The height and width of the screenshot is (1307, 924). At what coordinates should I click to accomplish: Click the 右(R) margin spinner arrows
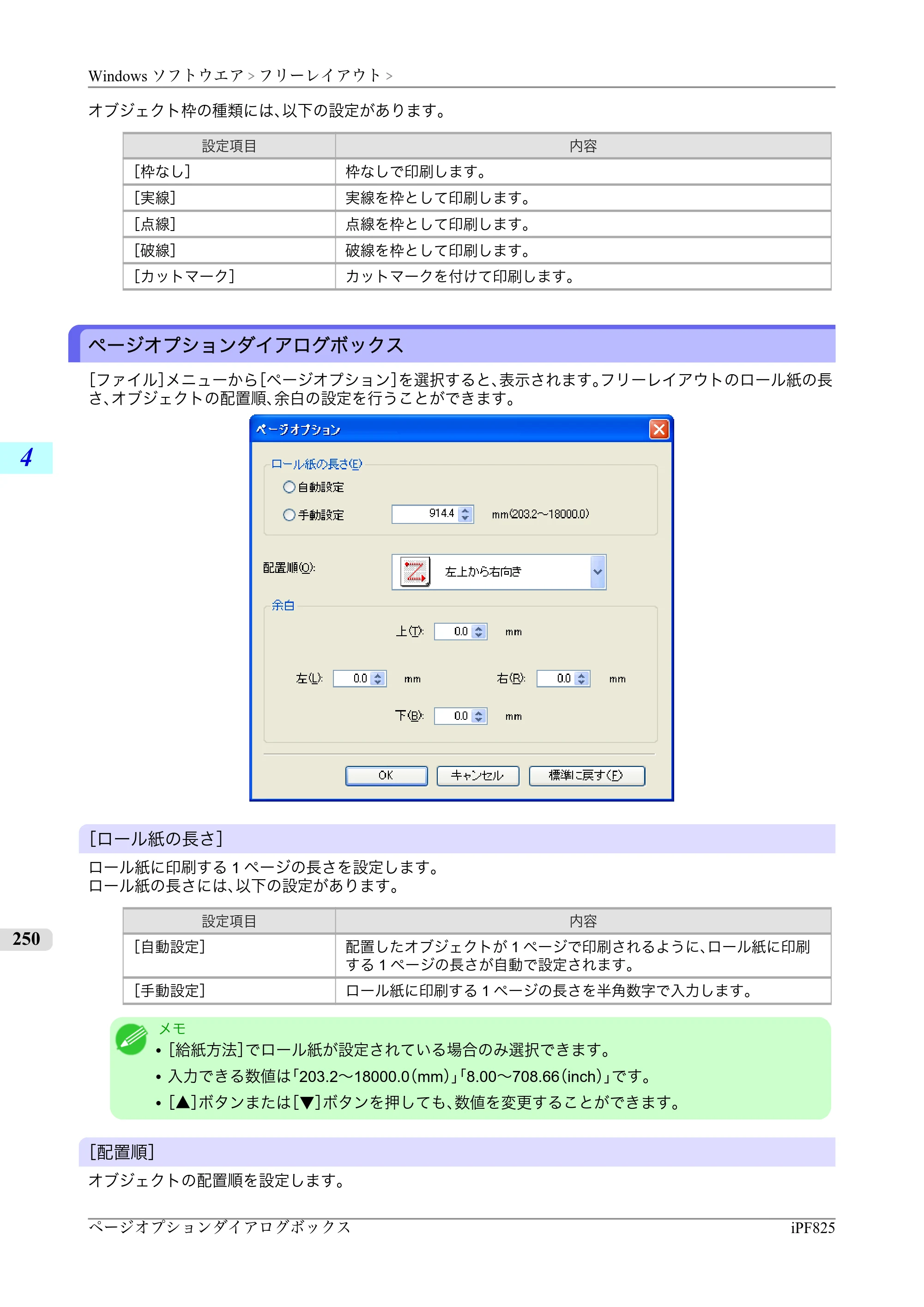582,679
